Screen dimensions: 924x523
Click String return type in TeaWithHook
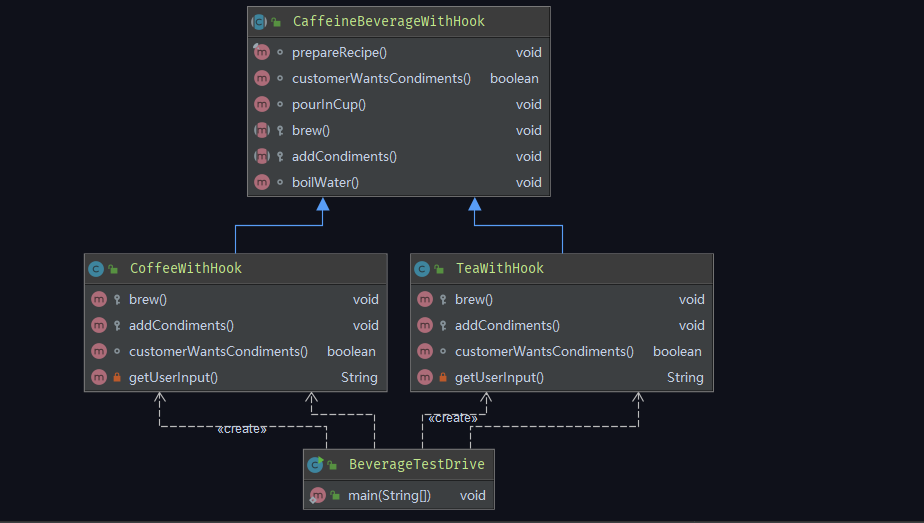(x=685, y=377)
